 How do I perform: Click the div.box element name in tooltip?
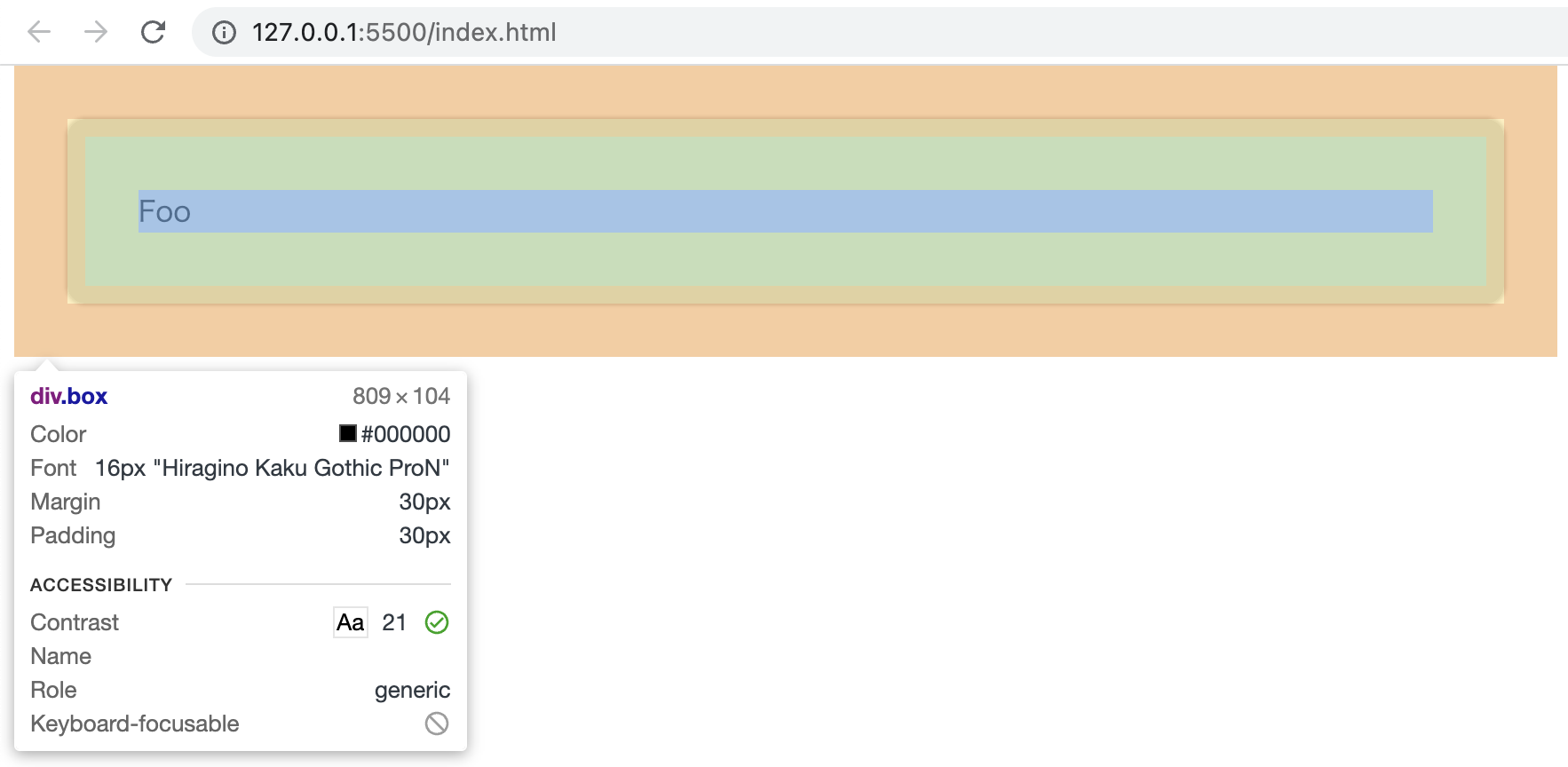coord(68,396)
